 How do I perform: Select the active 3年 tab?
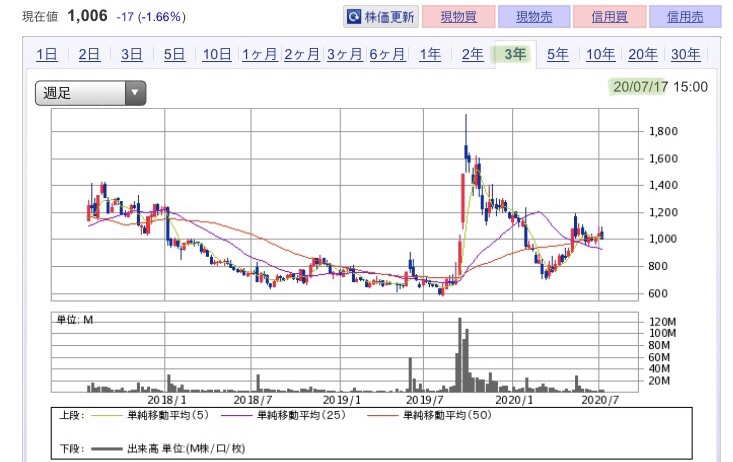pos(515,54)
